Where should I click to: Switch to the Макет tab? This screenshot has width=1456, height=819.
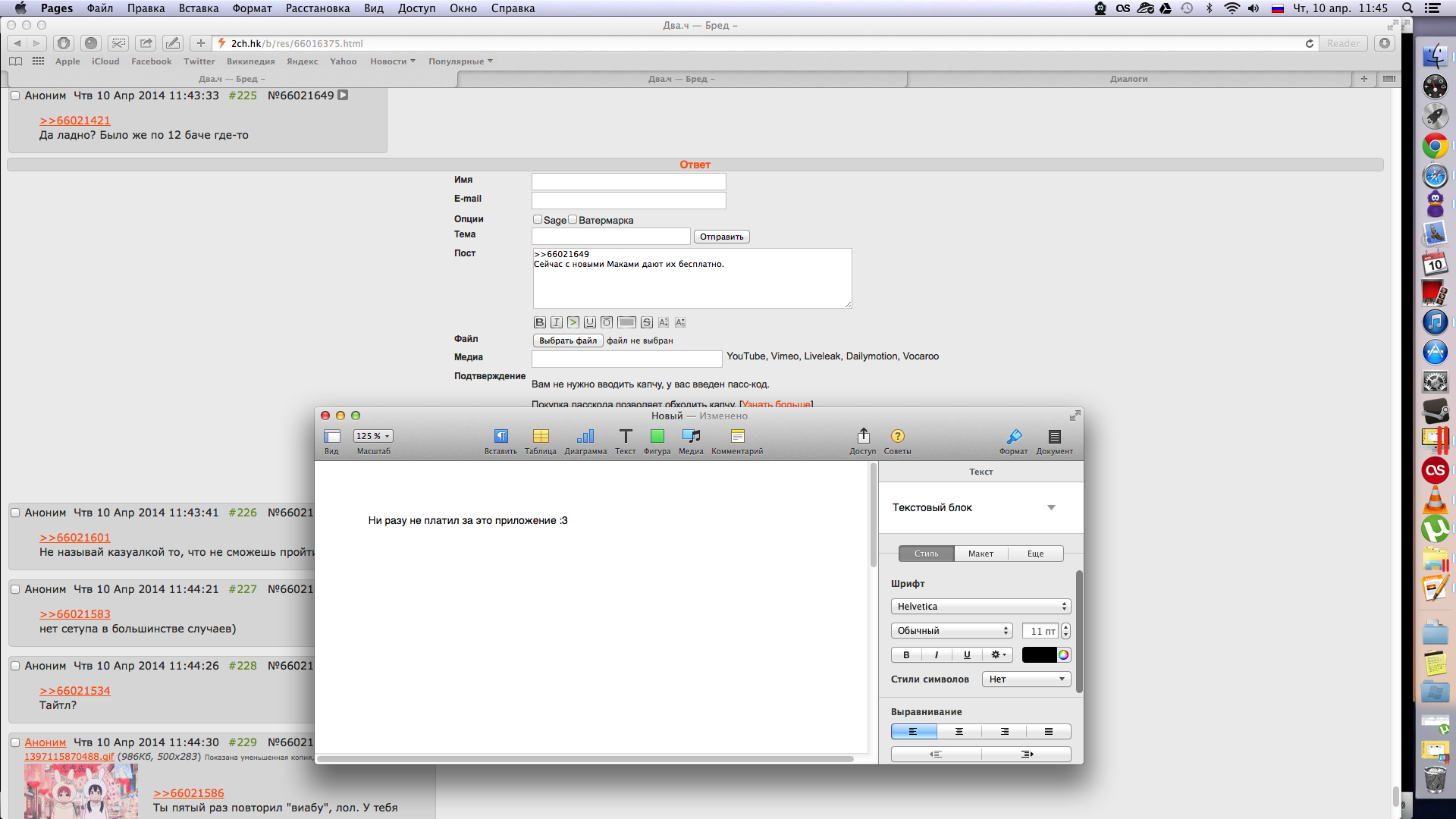(x=981, y=554)
